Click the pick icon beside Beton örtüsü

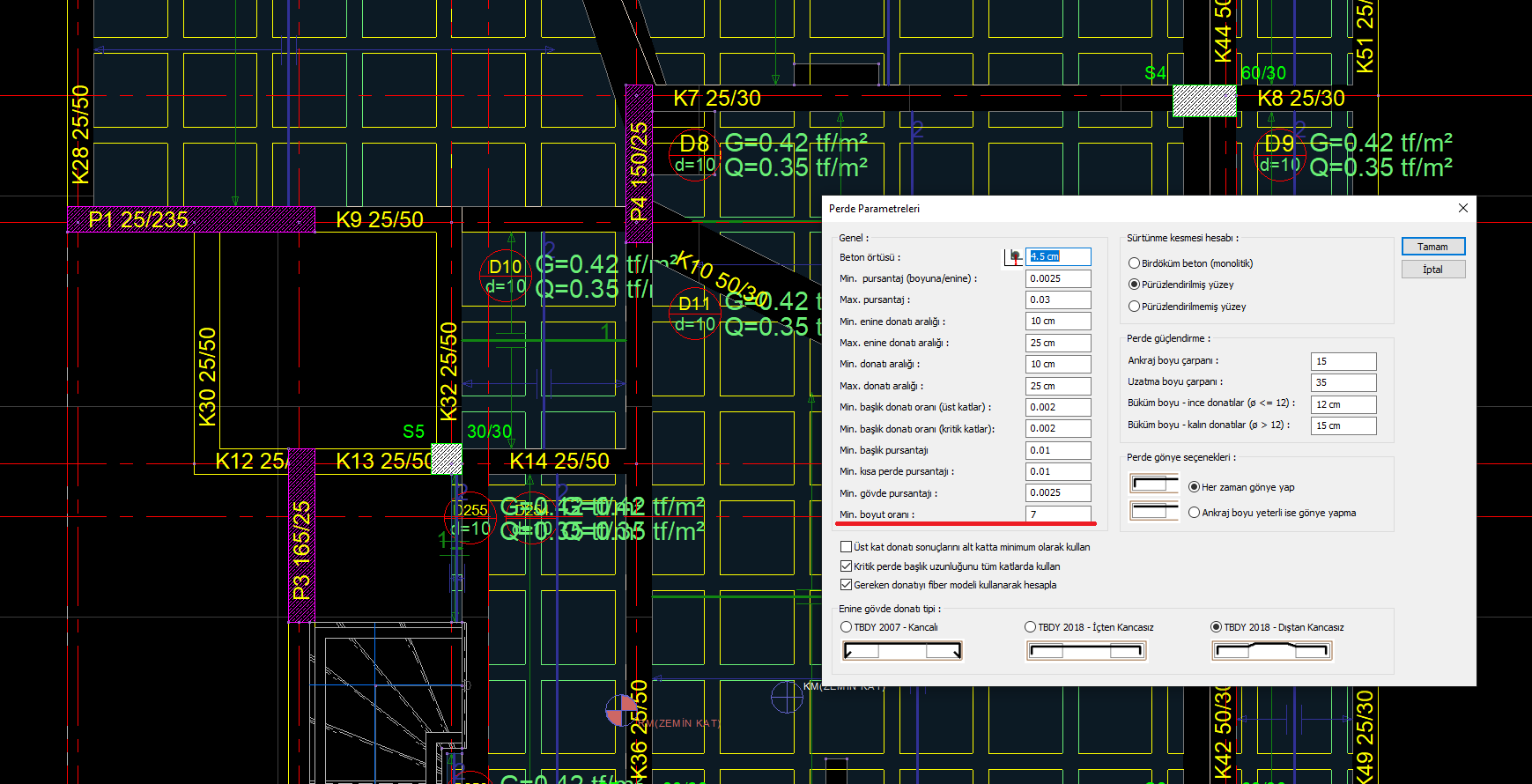point(1014,256)
